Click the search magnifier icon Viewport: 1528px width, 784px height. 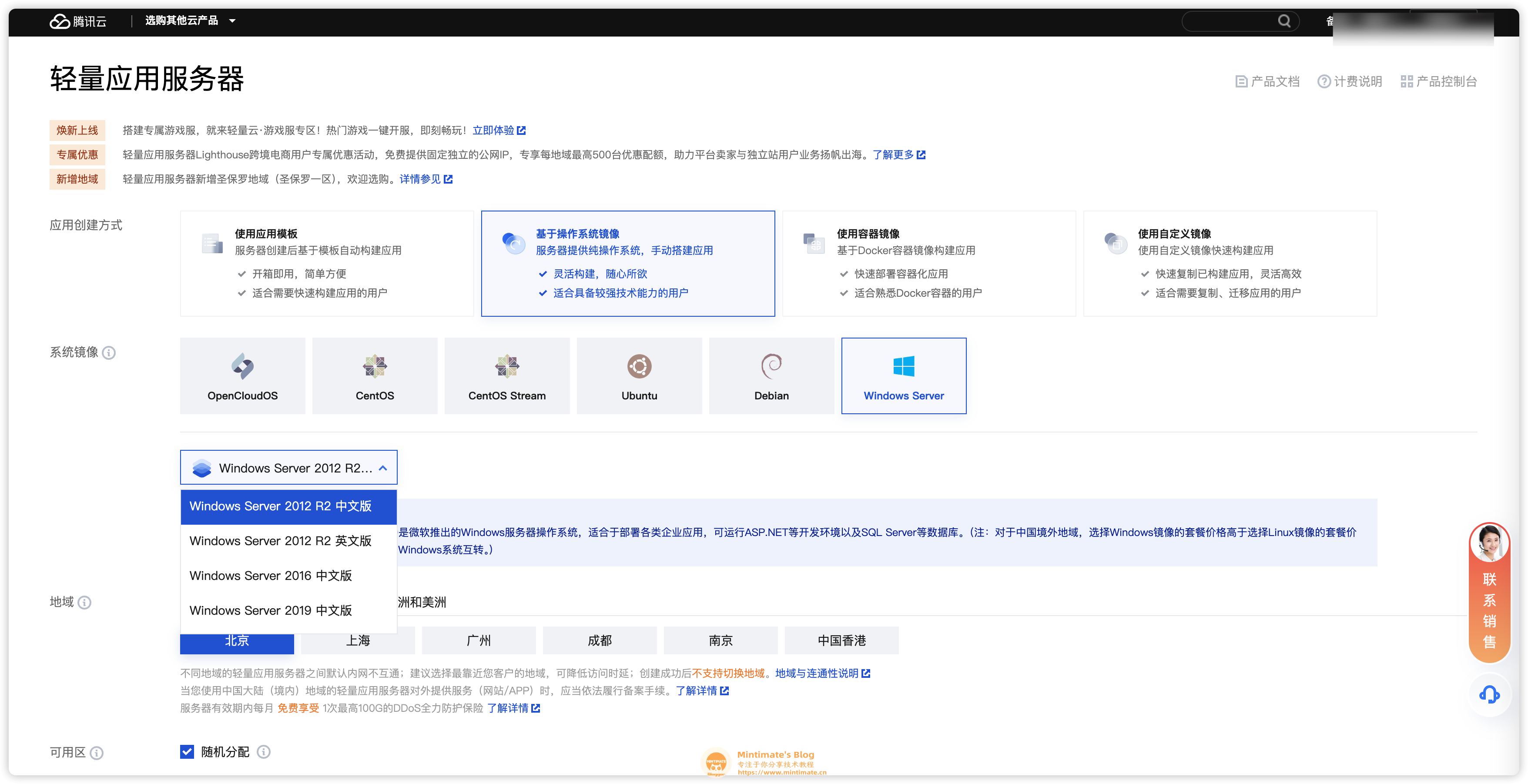(1283, 21)
